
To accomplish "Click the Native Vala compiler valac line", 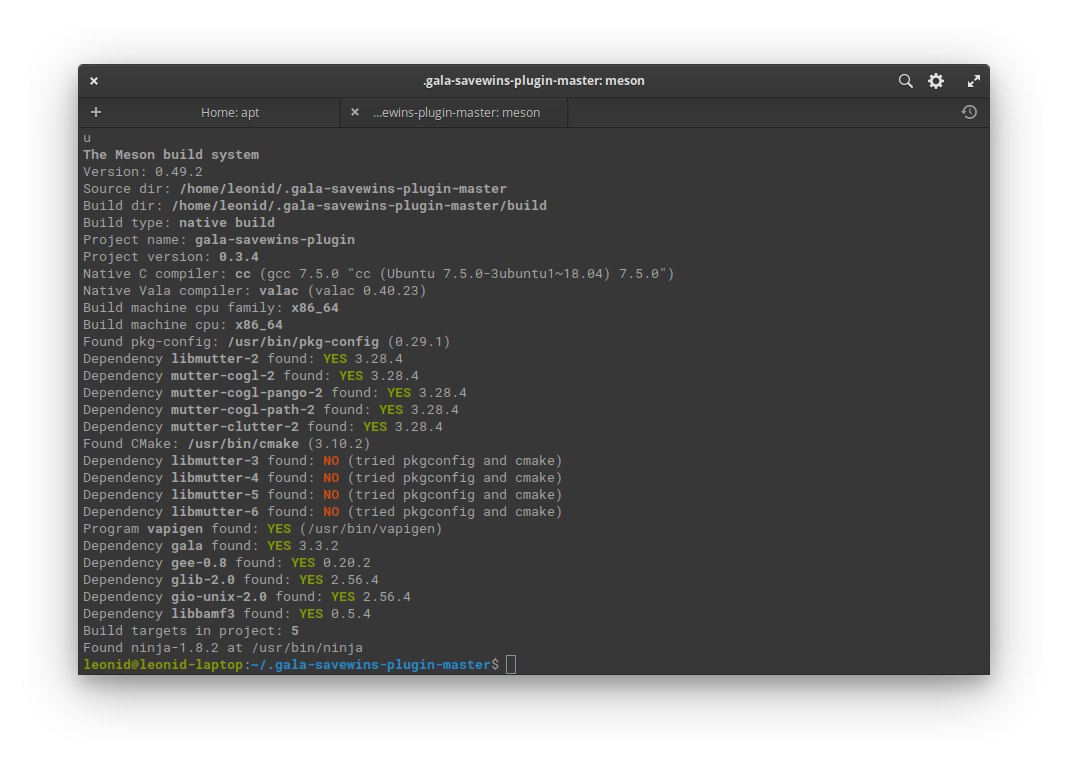I will coord(255,291).
